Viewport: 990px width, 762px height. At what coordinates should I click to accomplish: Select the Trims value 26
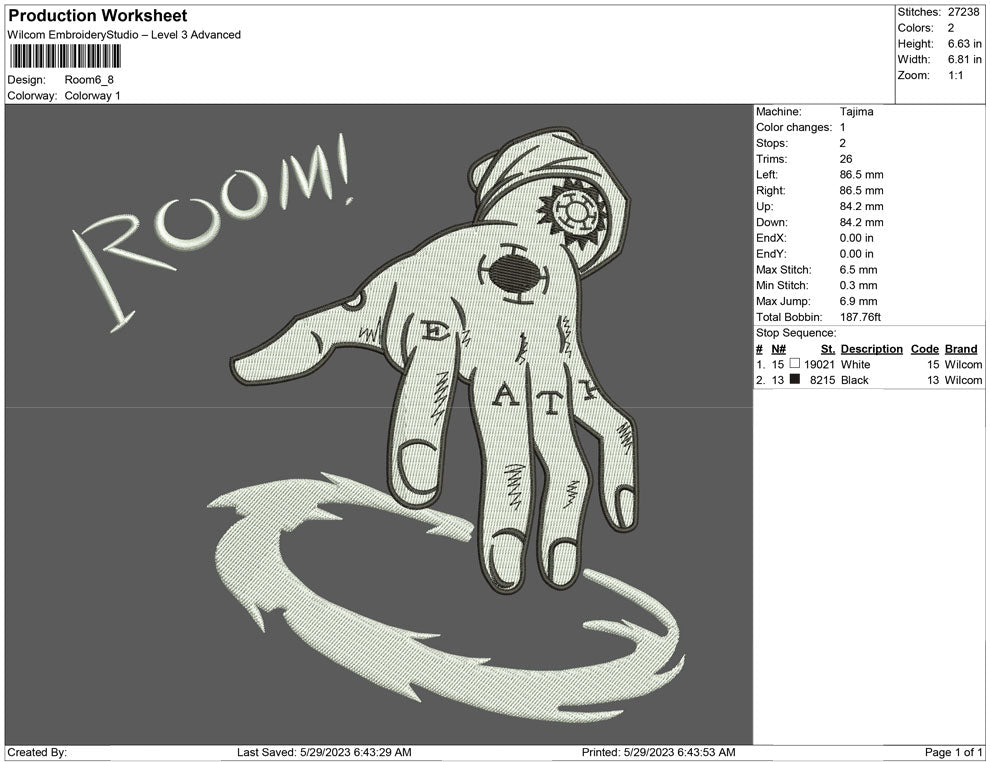[x=845, y=159]
